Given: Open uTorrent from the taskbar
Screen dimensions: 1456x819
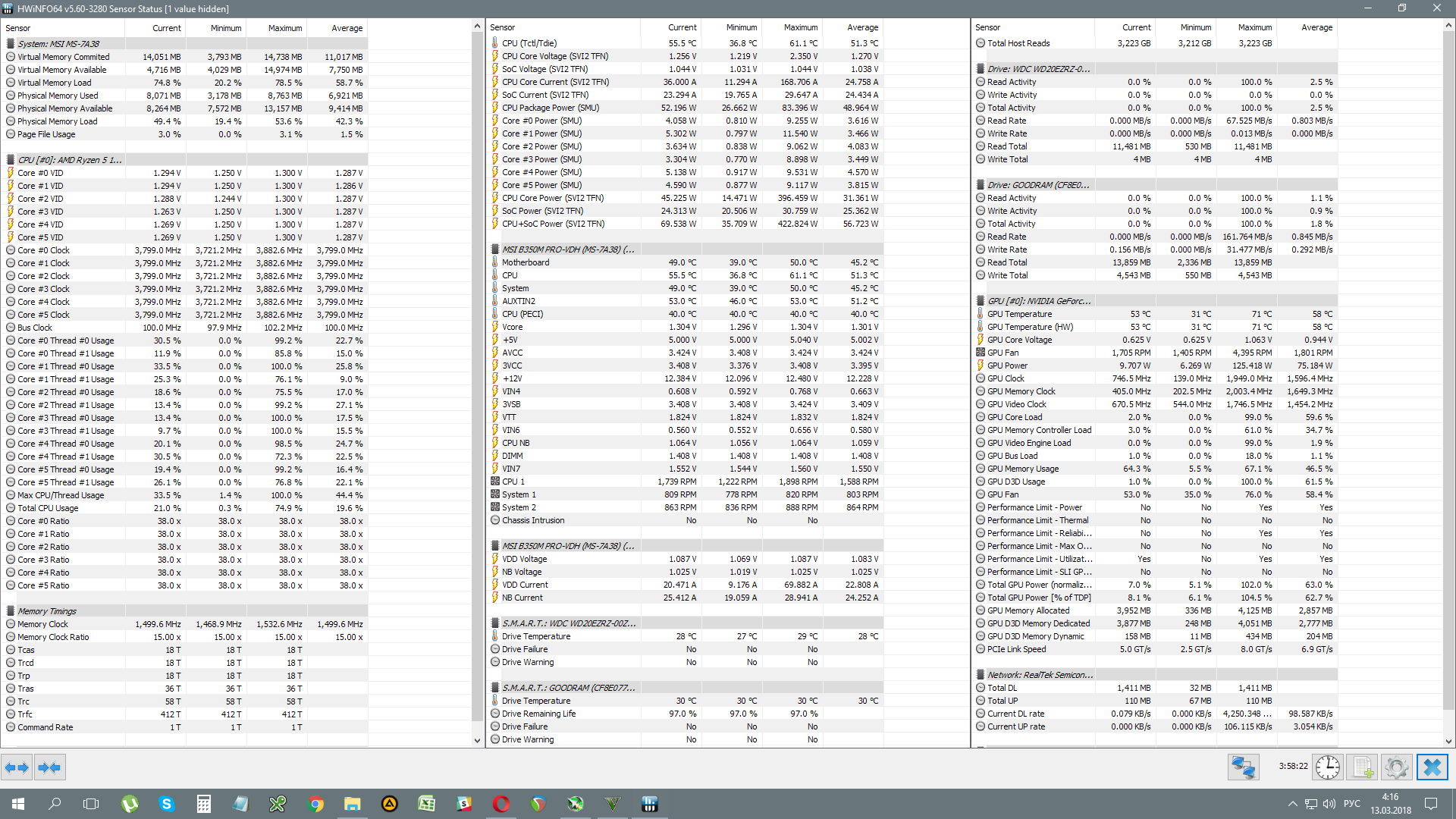Looking at the screenshot, I should [130, 804].
